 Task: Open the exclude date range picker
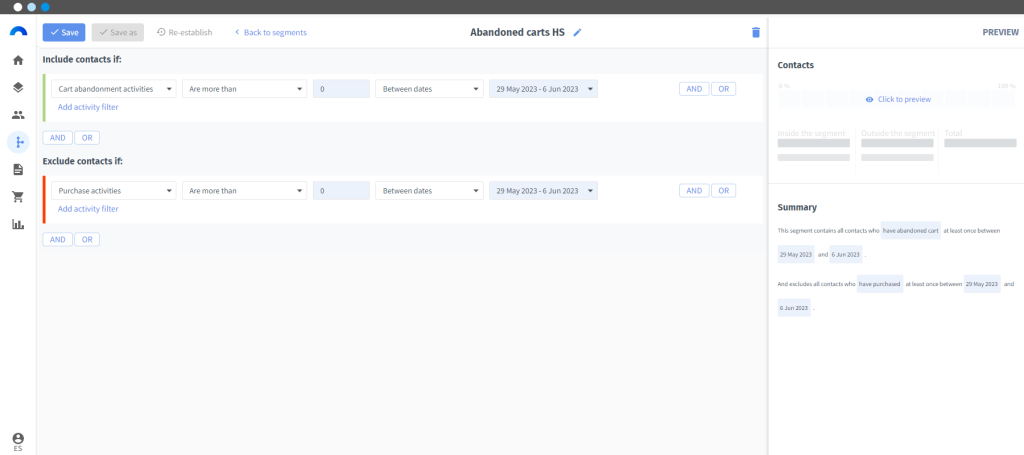(x=543, y=191)
